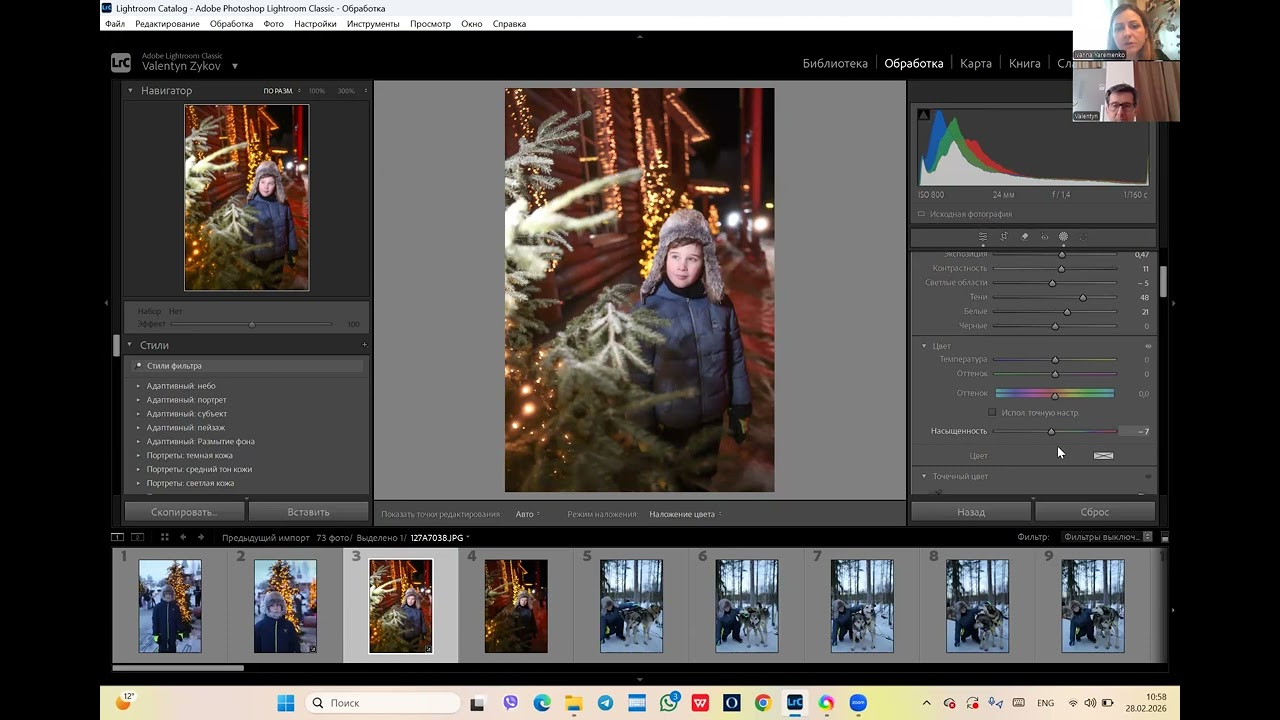Open the second monitor window icon
This screenshot has height=720, width=1280.
coord(138,537)
